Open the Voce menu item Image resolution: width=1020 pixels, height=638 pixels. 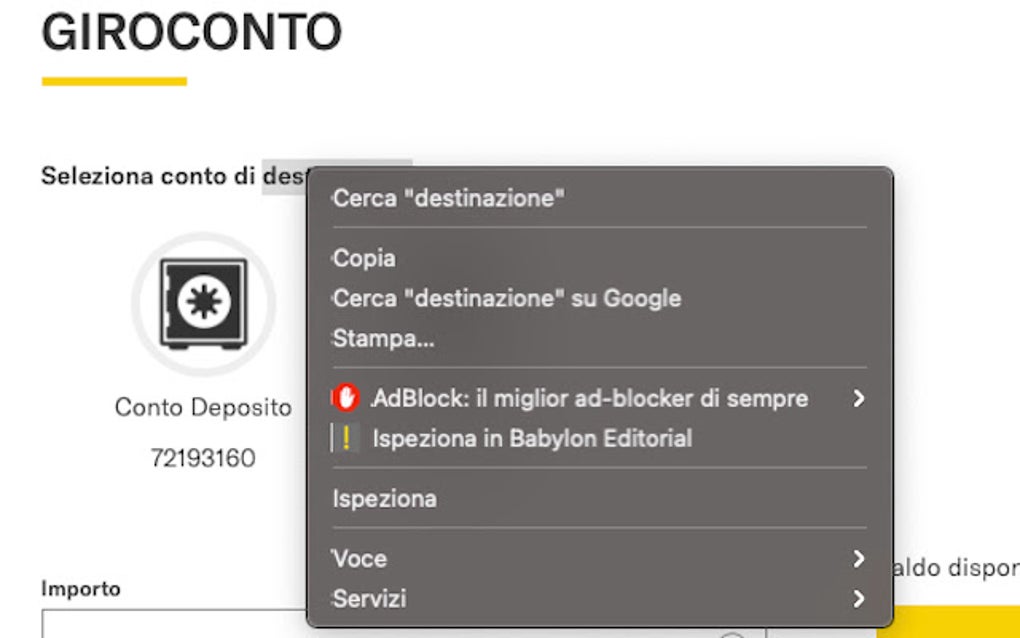[x=360, y=559]
